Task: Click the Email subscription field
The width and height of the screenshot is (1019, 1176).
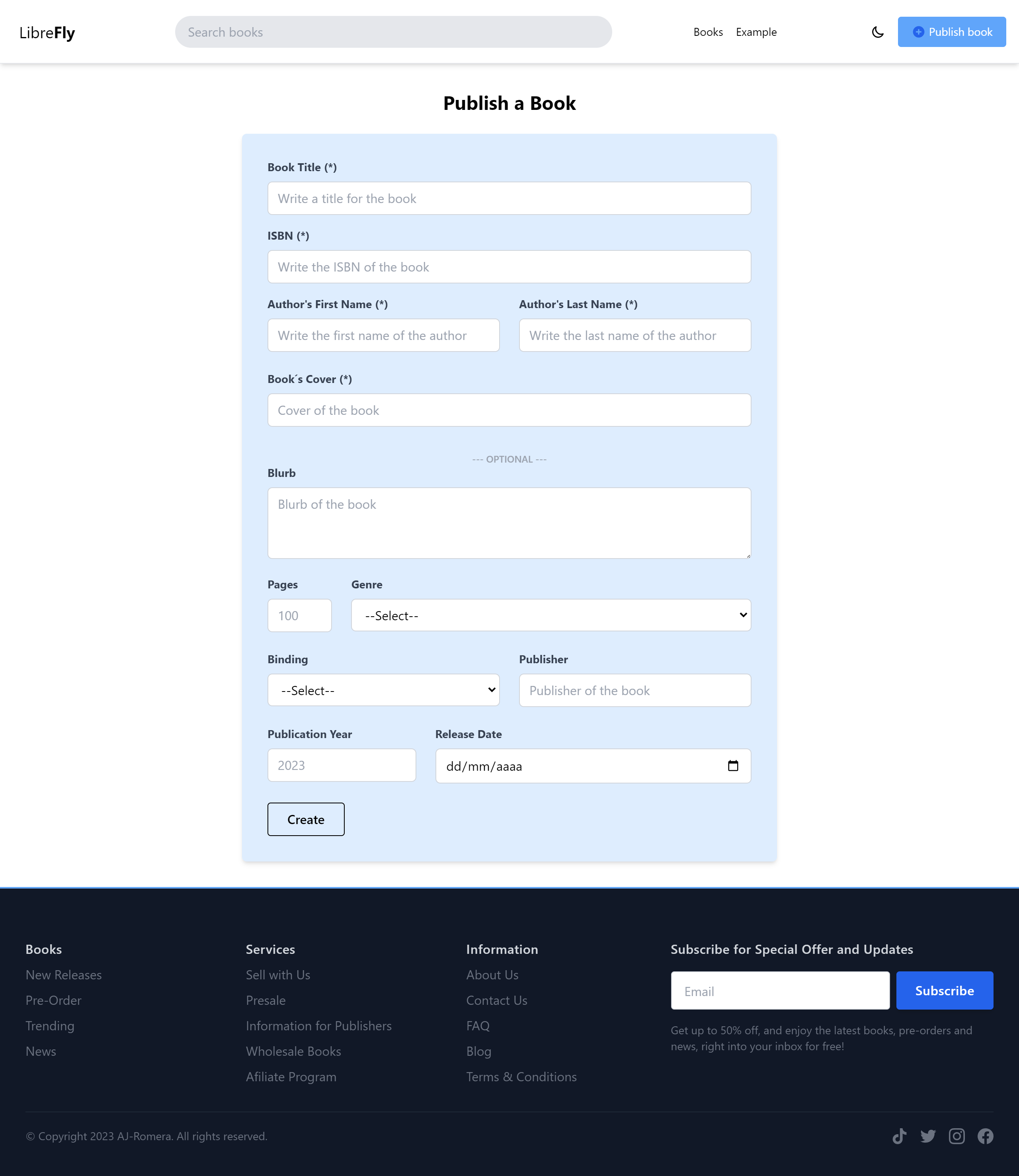Action: (x=780, y=990)
